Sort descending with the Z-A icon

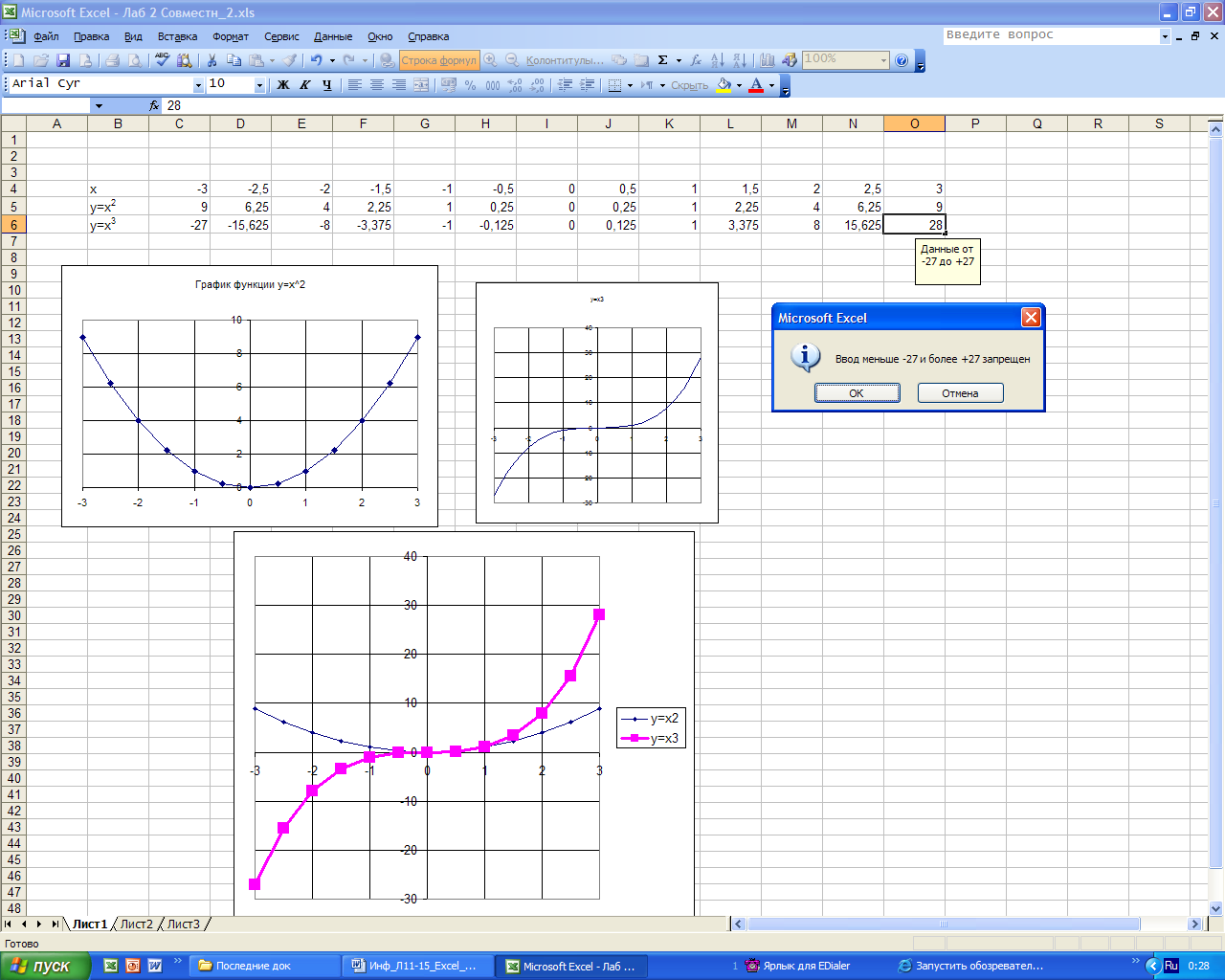[x=740, y=60]
